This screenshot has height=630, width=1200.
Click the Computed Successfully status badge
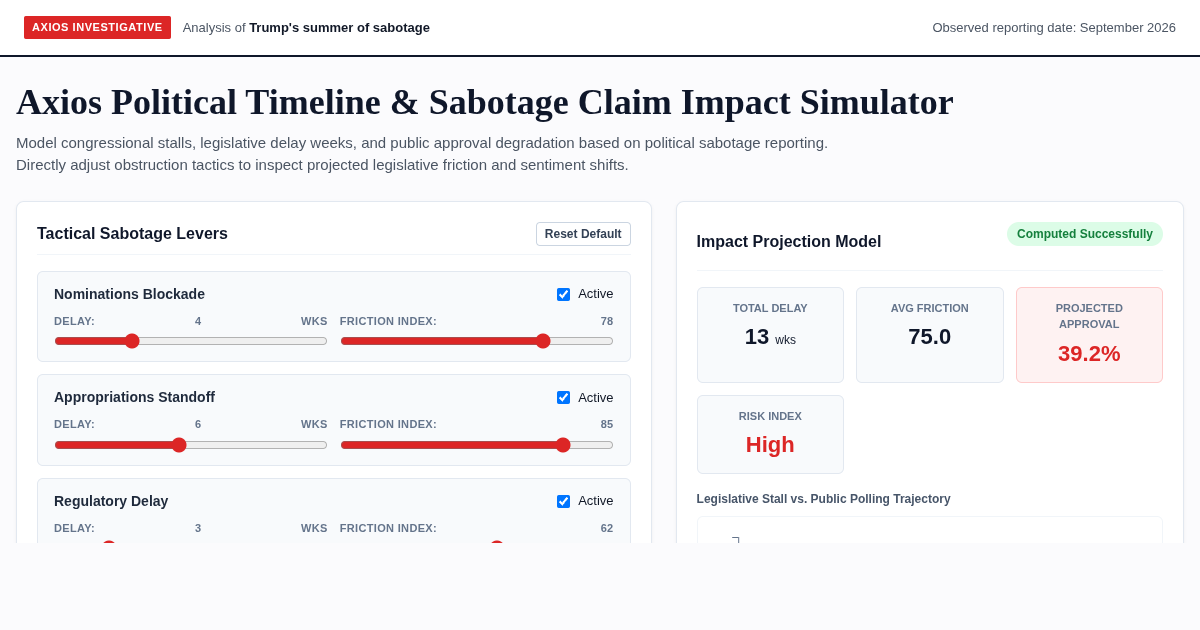pyautogui.click(x=1085, y=234)
